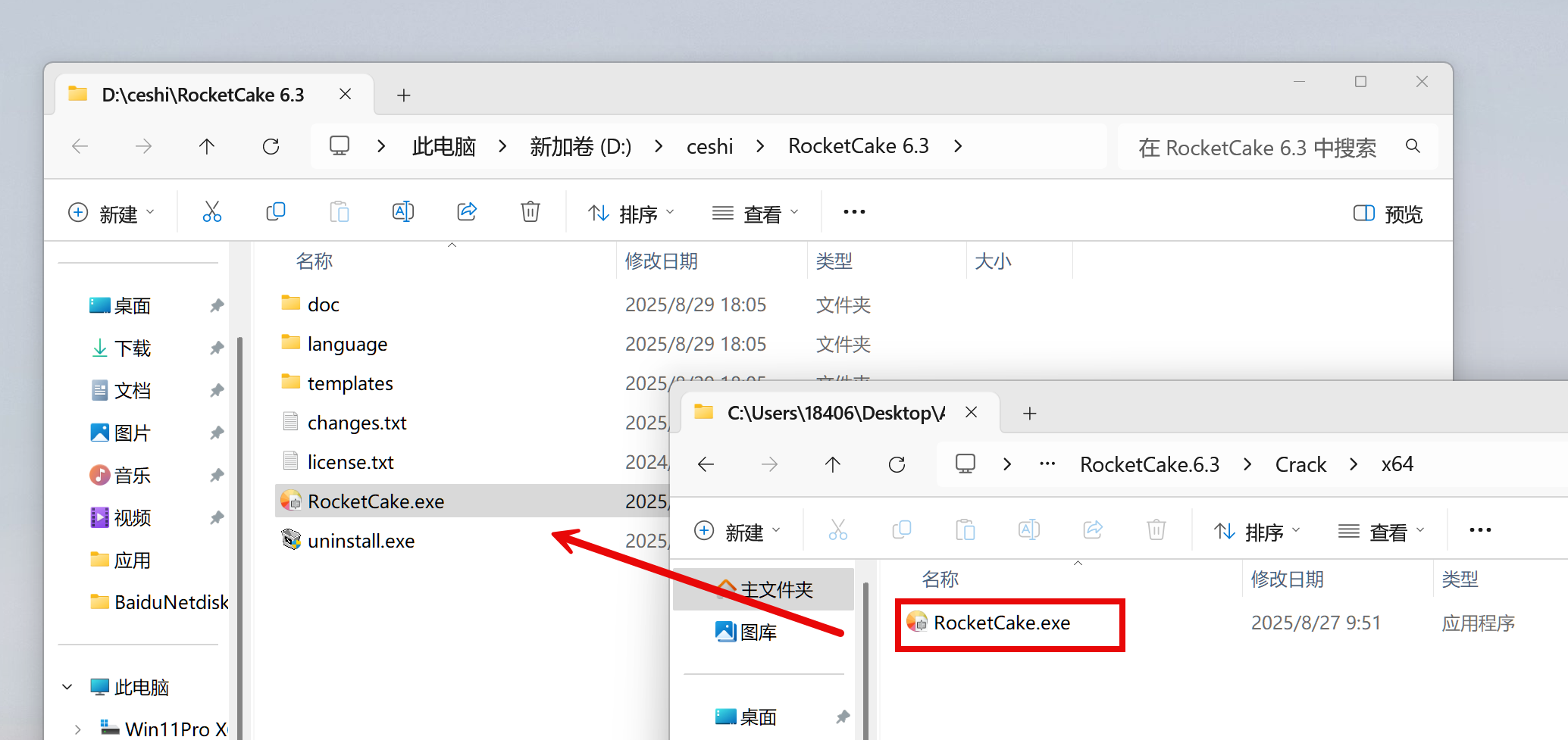
Task: Open the 查看 view dropdown in front window
Action: click(x=1381, y=532)
